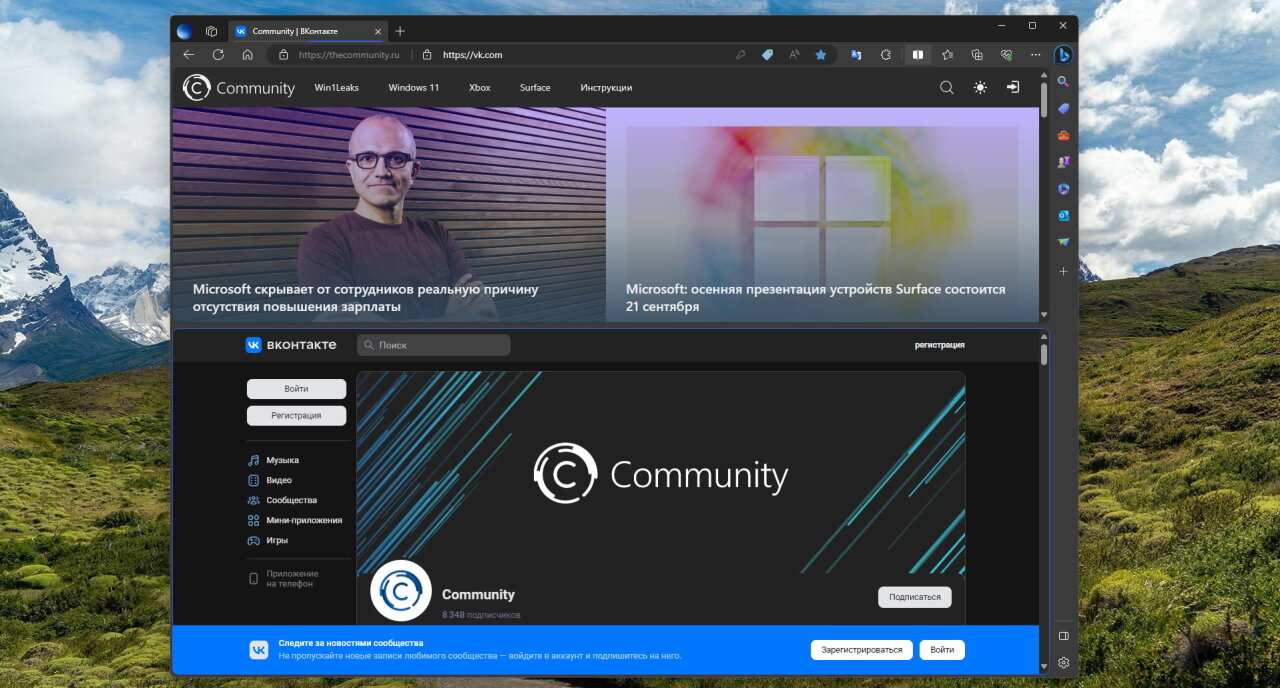Open the Extensions puzzle icon
This screenshot has height=688, width=1280.
886,55
